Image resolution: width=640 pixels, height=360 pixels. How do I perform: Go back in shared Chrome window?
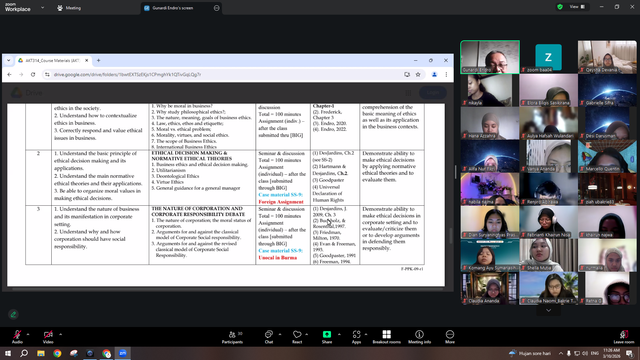pyautogui.click(x=9, y=75)
